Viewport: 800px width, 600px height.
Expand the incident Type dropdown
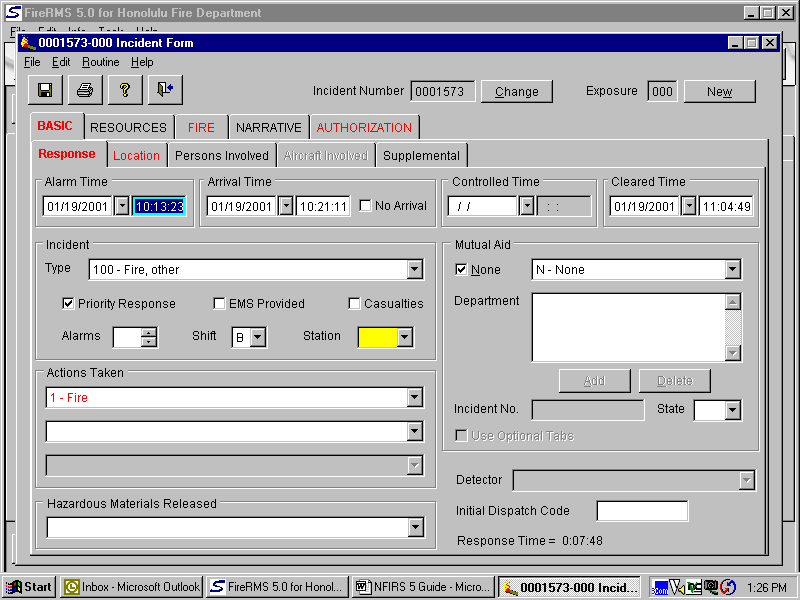coord(415,270)
